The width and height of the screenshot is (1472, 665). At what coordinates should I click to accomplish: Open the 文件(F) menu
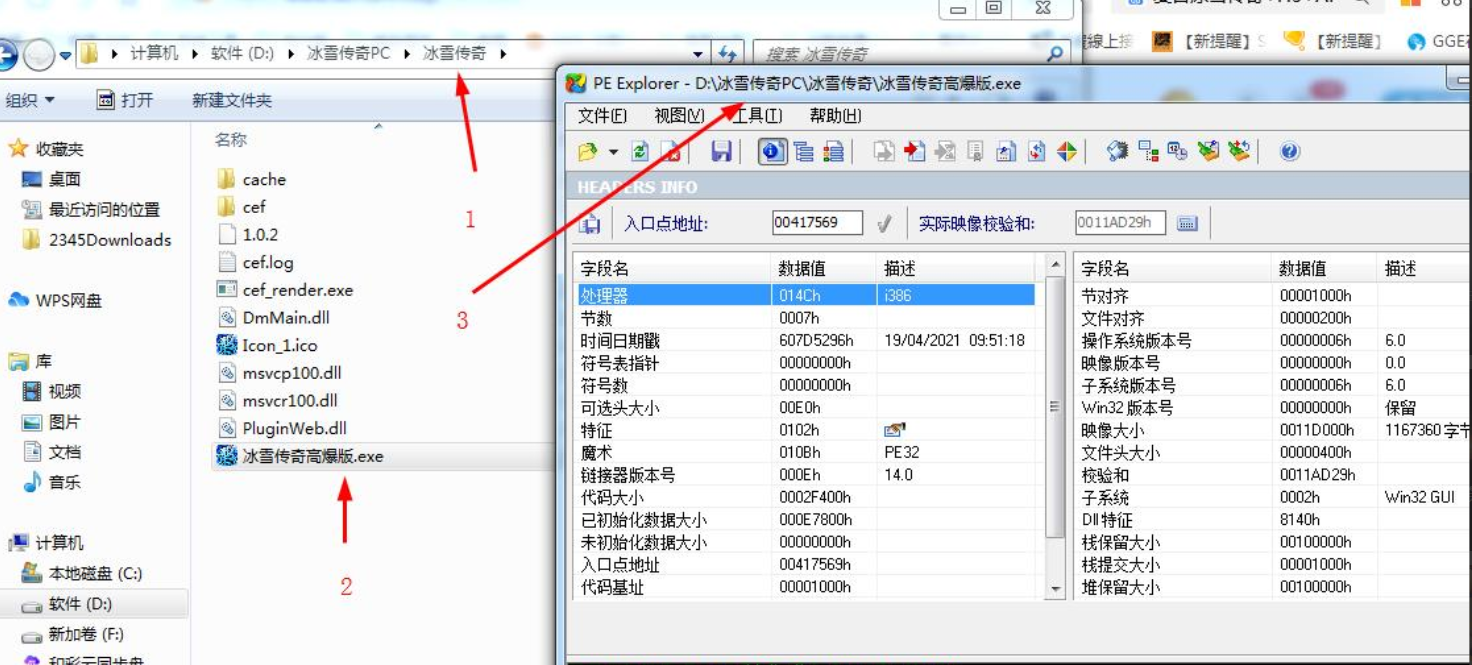pos(602,116)
